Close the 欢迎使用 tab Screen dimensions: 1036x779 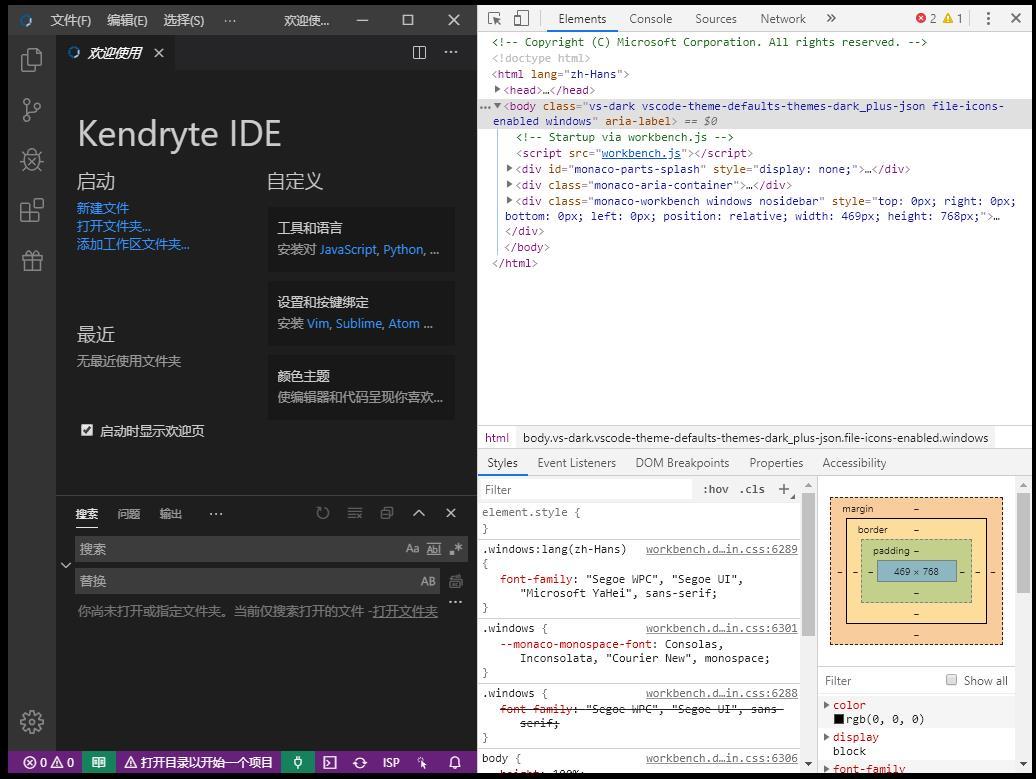coord(159,53)
